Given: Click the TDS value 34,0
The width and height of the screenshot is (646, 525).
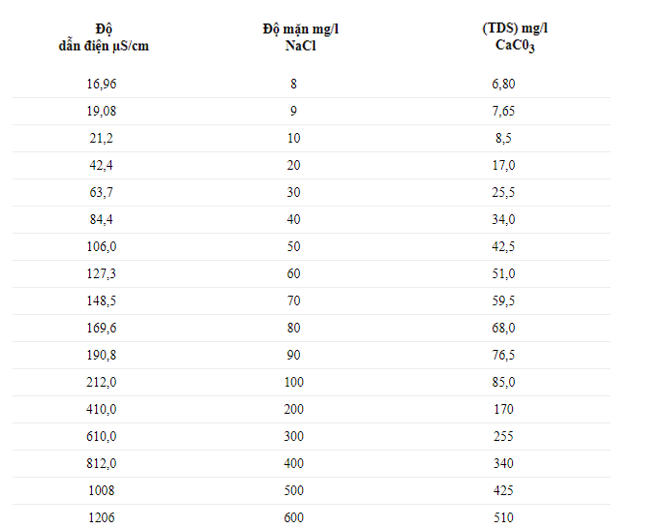Looking at the screenshot, I should pos(503,219).
